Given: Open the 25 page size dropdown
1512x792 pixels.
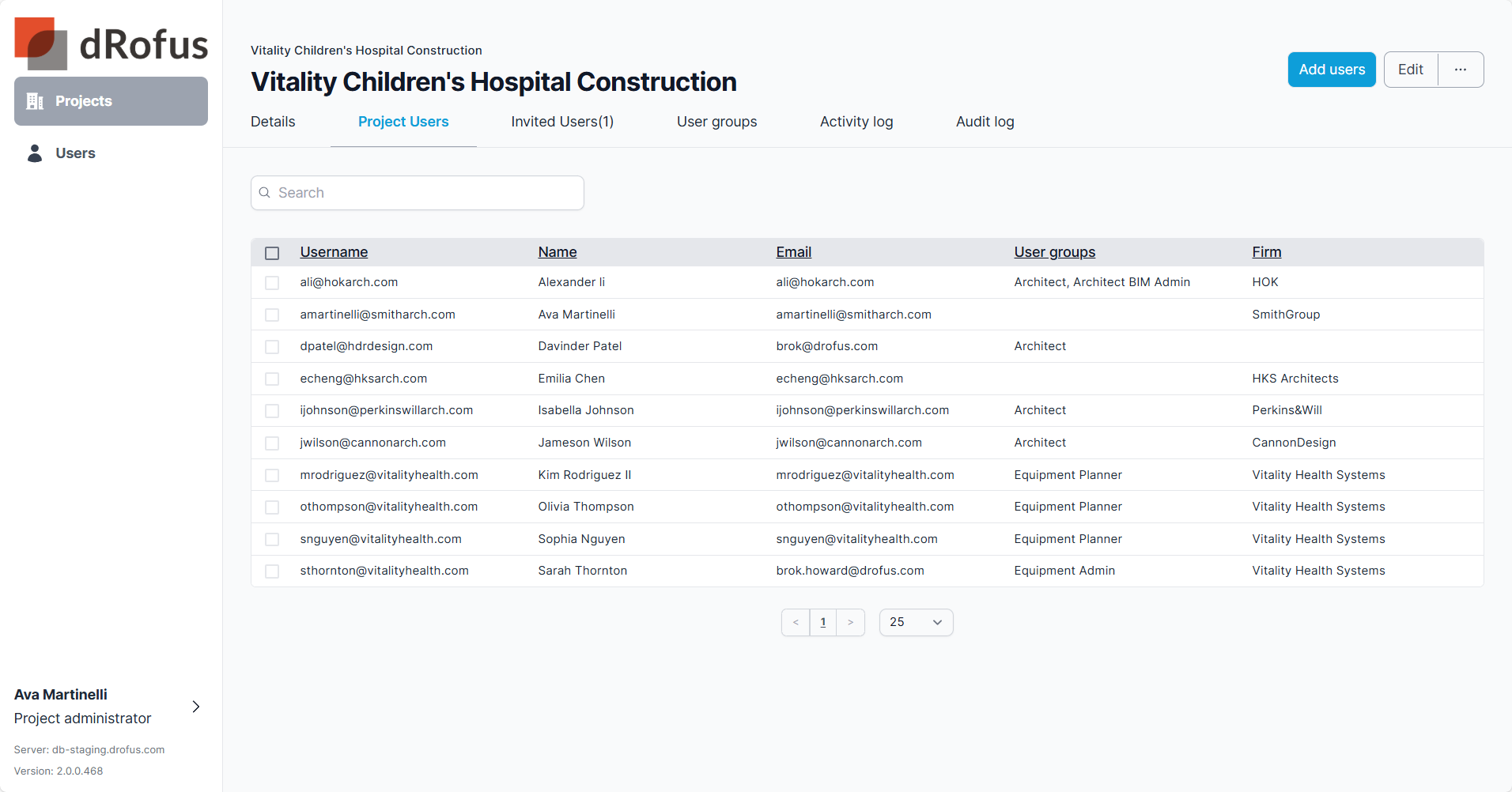Looking at the screenshot, I should [916, 622].
